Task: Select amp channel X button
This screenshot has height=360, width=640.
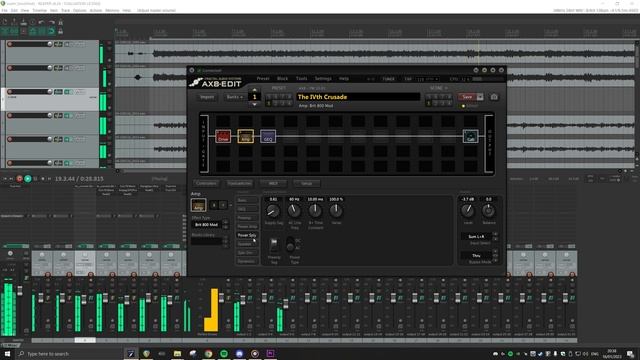Action: [x=214, y=205]
